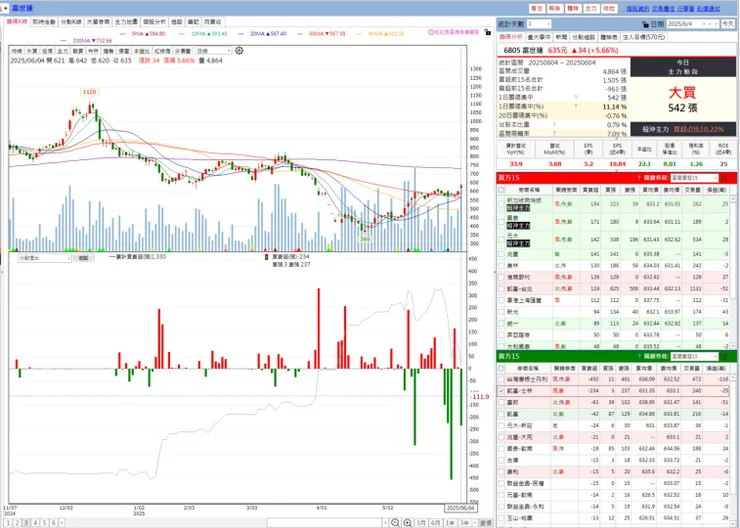Check the box for 港商野村 row
Image resolution: width=740 pixels, height=528 pixels.
(x=501, y=277)
